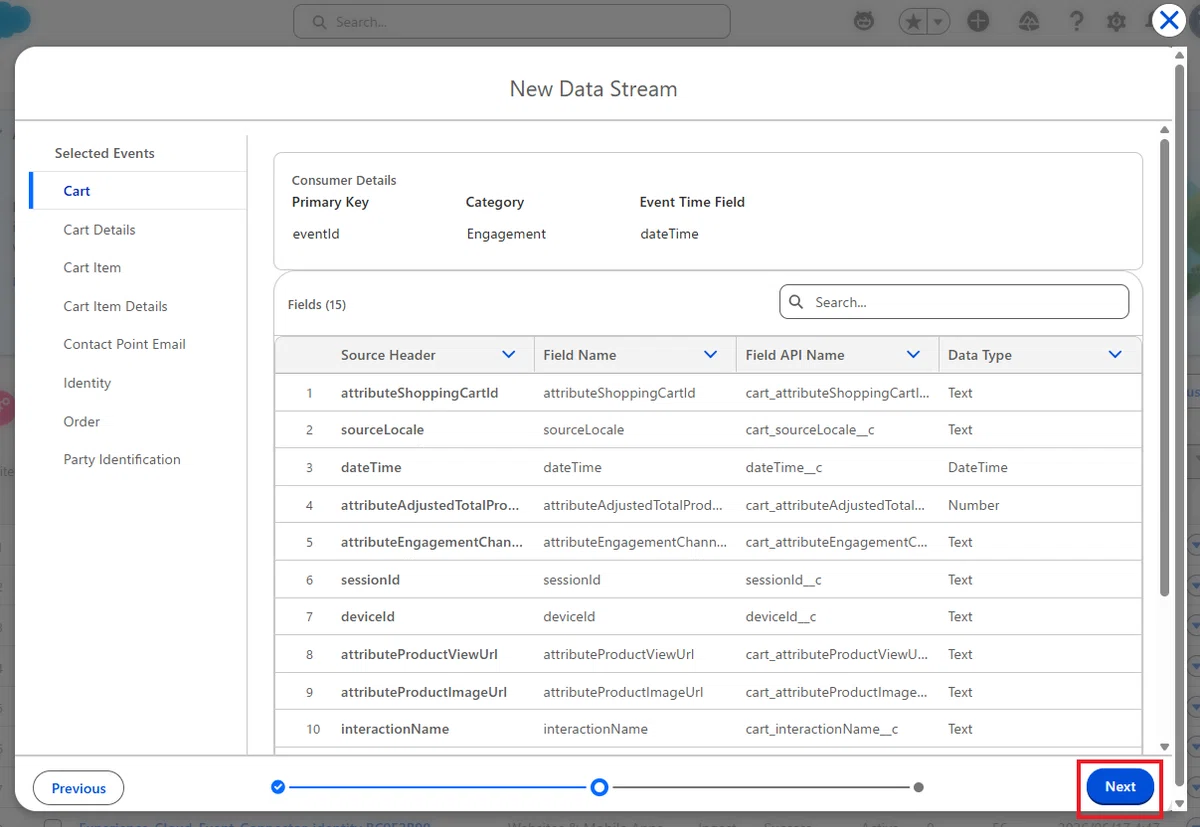Click the global search box
The image size is (1200, 827).
[x=511, y=21]
